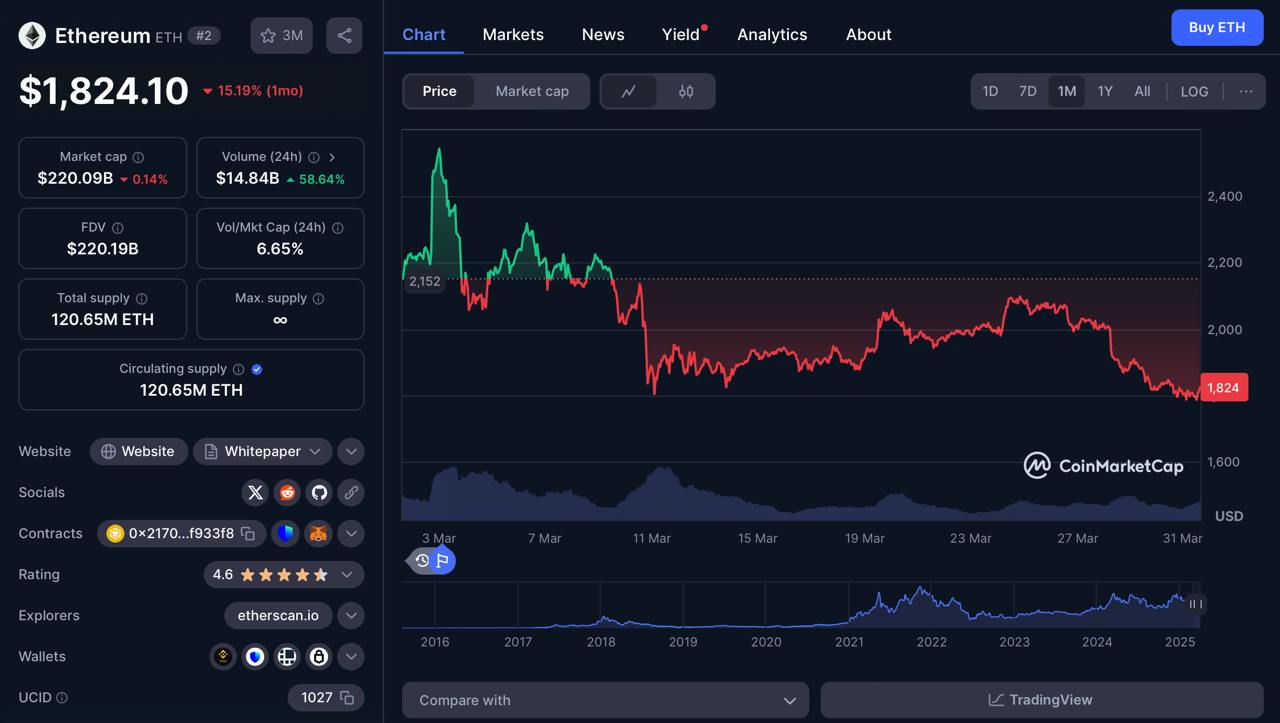Screen dimensions: 1280x723
Task: Expand more explorers dropdown
Action: pyautogui.click(x=351, y=616)
